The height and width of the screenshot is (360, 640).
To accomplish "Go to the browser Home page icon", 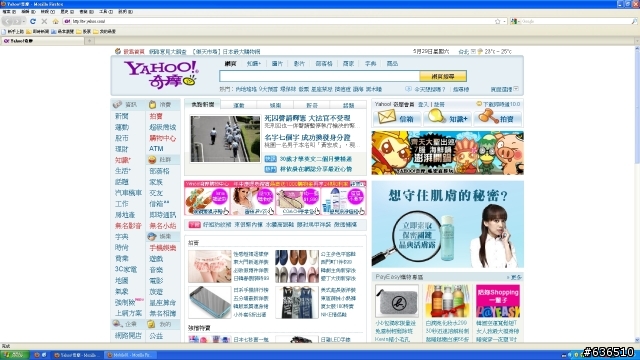I will click(x=56, y=21).
